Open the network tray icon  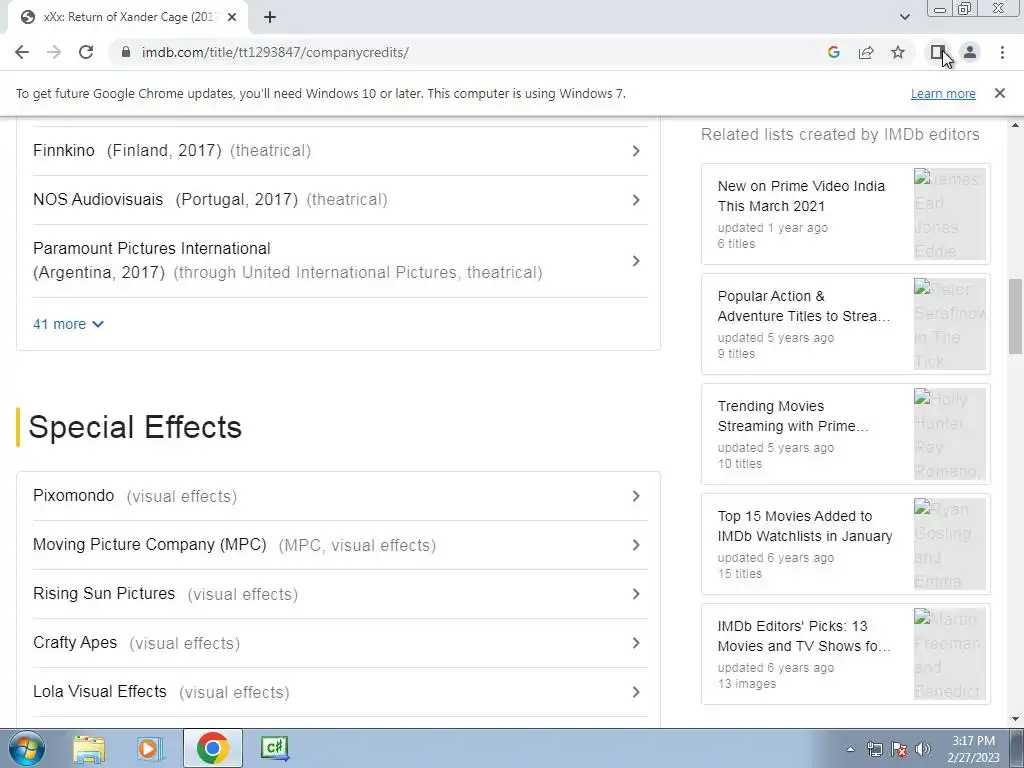pos(874,749)
